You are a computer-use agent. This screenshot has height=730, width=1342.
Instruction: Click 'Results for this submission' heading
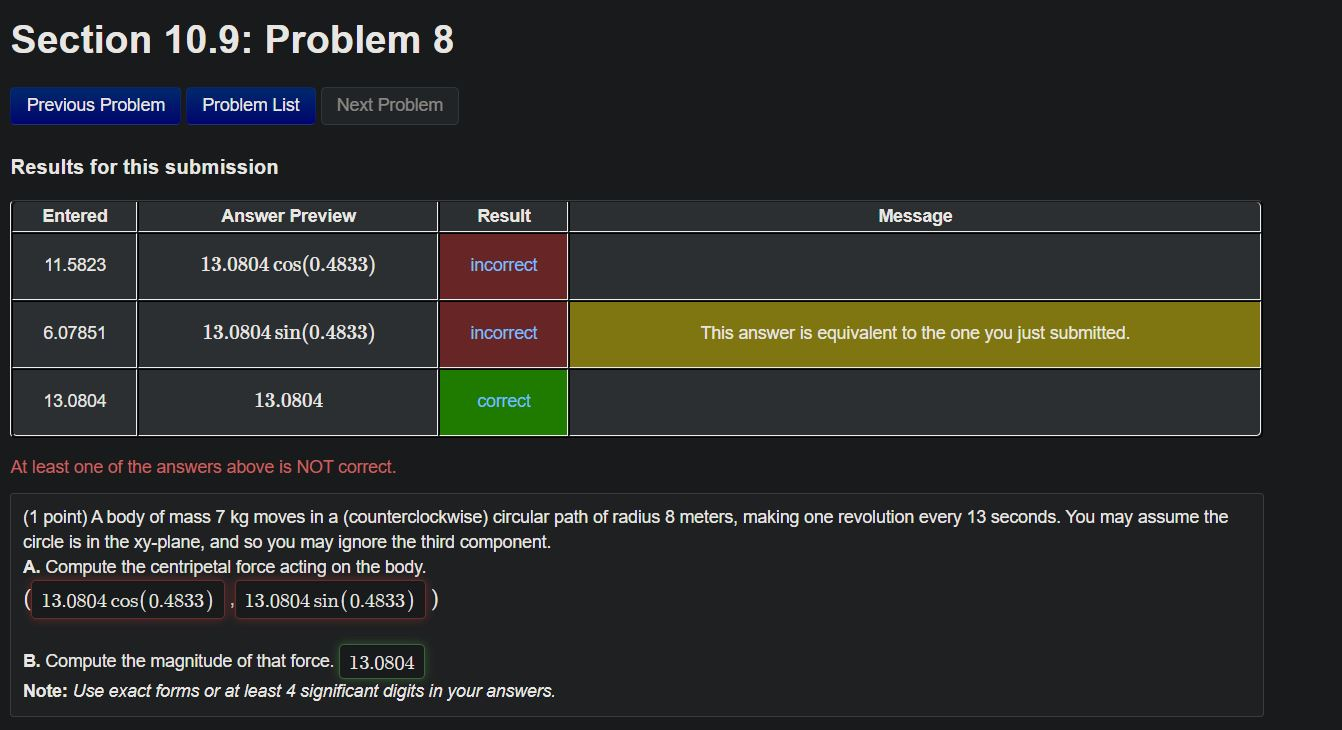click(x=145, y=167)
